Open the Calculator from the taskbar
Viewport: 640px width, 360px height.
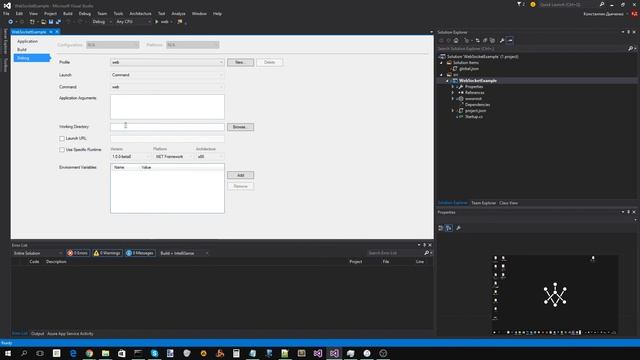(236, 353)
